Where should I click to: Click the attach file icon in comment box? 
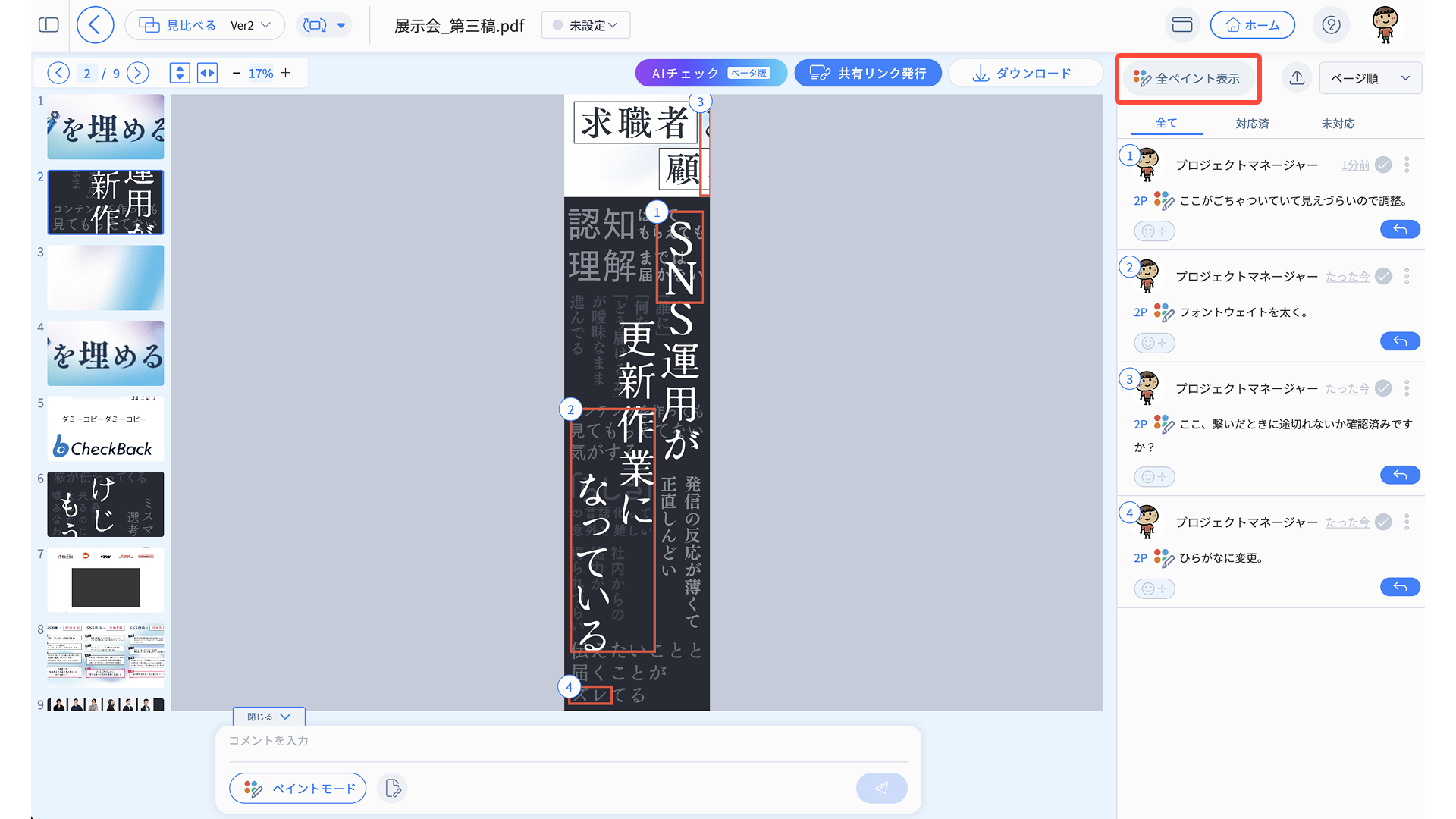(393, 788)
